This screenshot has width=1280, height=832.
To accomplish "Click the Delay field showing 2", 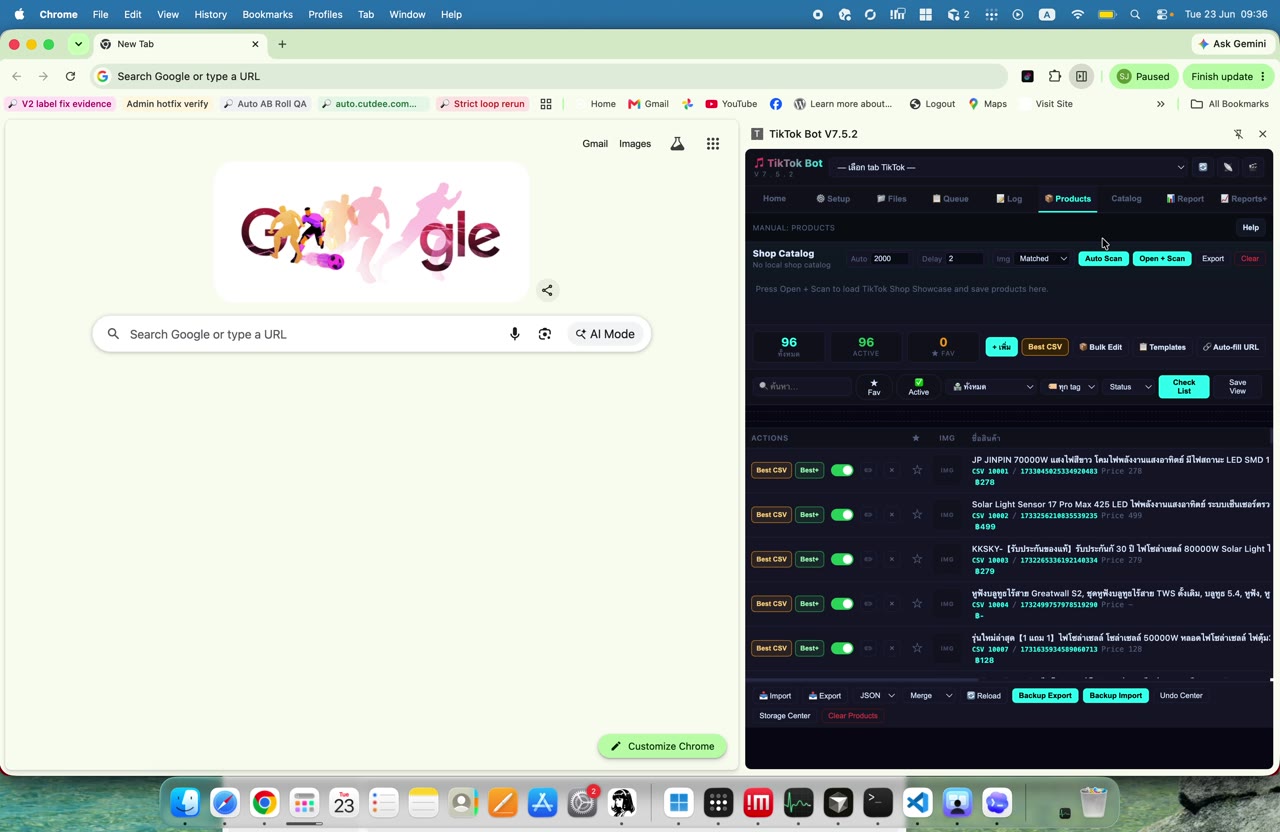I will pyautogui.click(x=963, y=259).
